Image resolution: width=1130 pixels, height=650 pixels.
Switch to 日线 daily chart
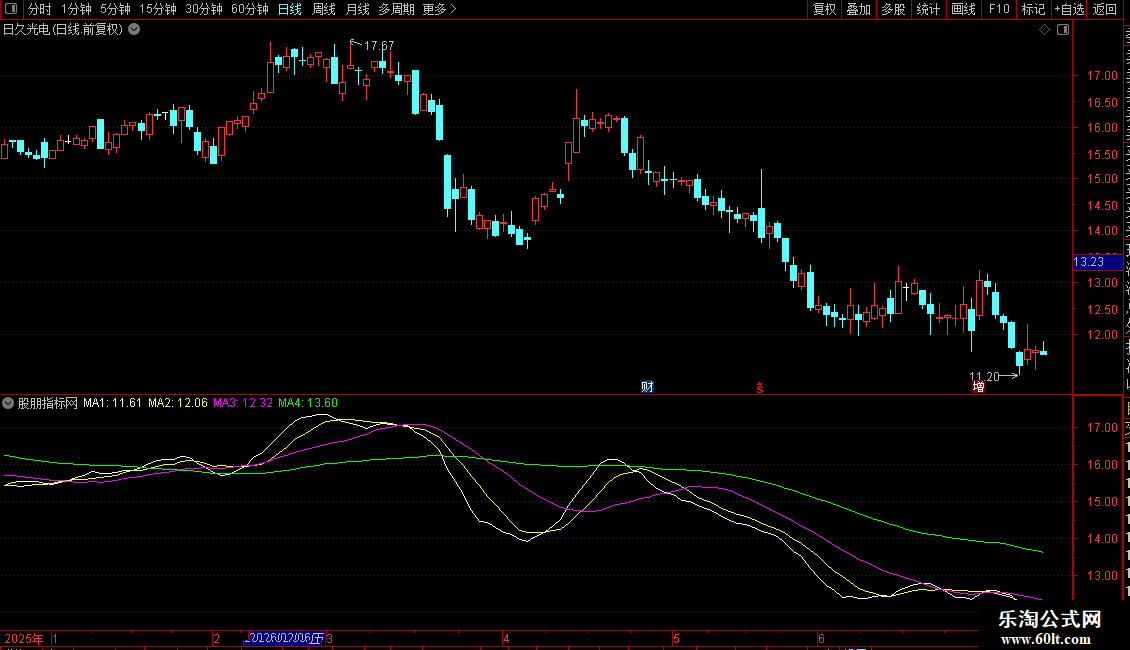pos(290,9)
